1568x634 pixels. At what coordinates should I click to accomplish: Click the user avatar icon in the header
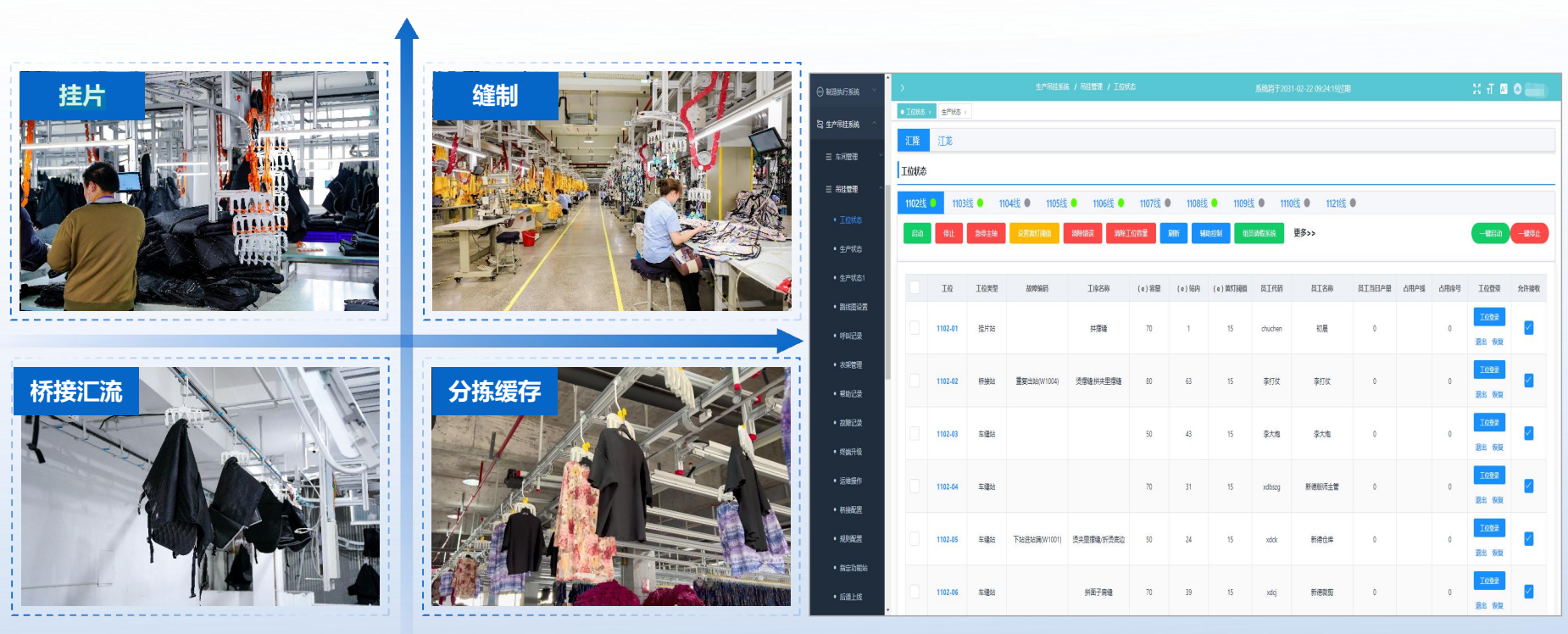pyautogui.click(x=1518, y=89)
